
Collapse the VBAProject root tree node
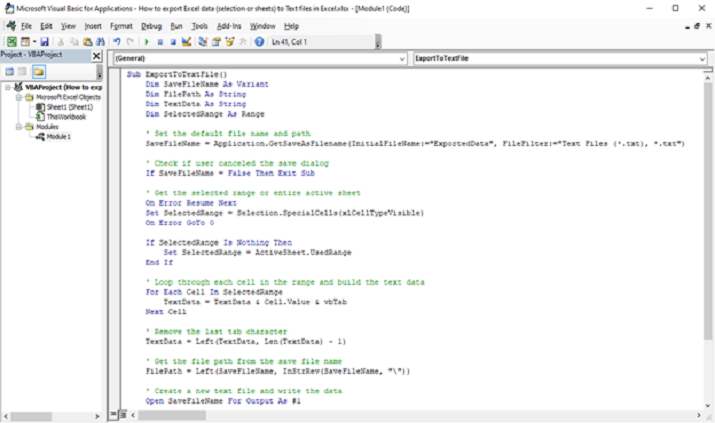tap(8, 87)
